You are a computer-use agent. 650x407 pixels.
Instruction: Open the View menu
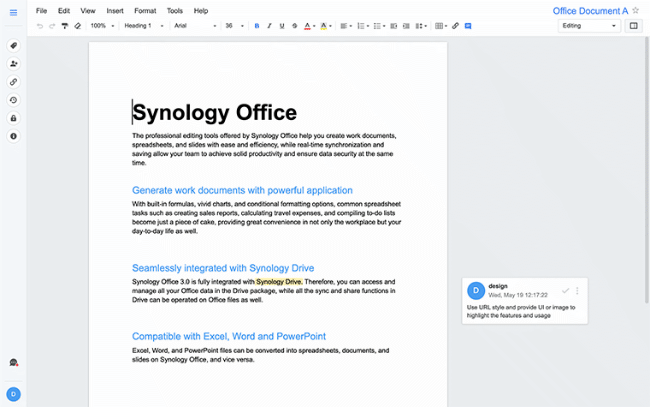point(88,11)
